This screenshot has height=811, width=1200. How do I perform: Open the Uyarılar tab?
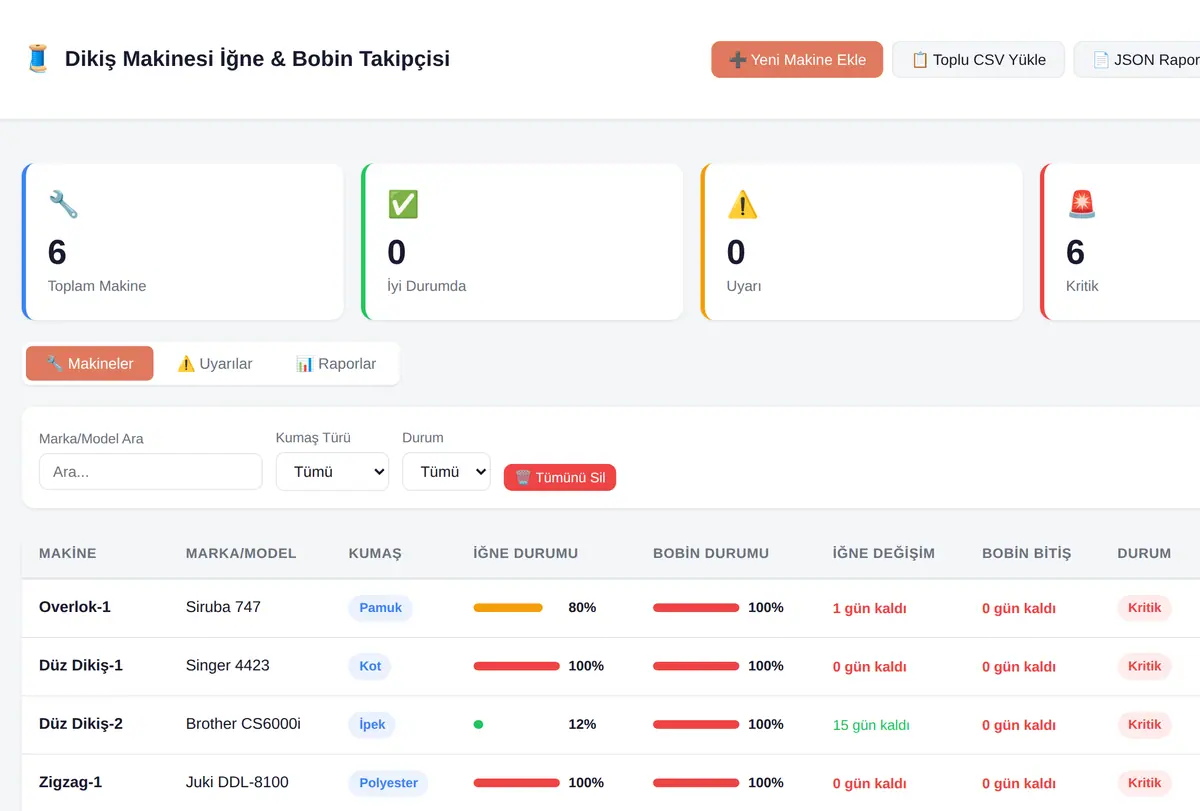[215, 364]
